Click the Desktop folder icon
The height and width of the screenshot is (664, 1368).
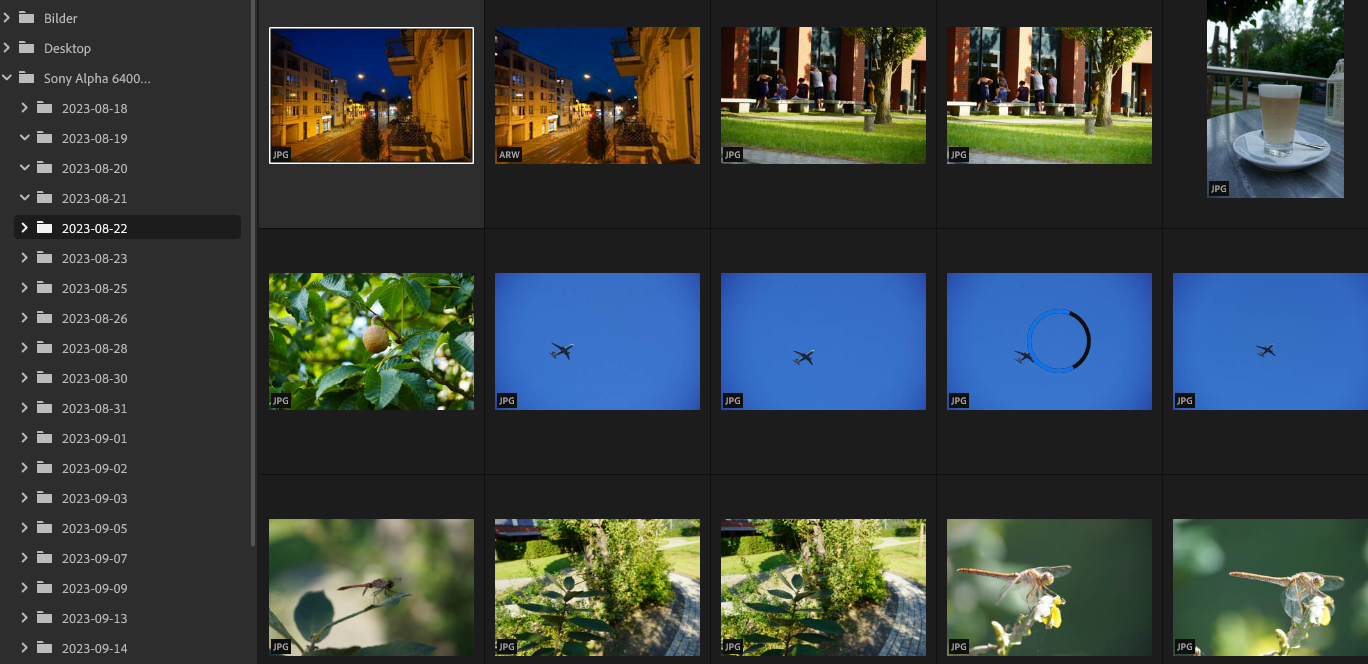26,48
